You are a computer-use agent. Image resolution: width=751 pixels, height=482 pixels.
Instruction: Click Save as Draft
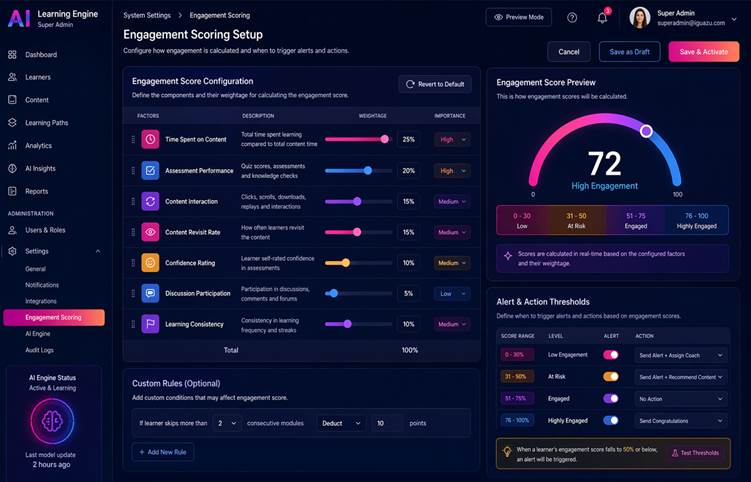629,52
